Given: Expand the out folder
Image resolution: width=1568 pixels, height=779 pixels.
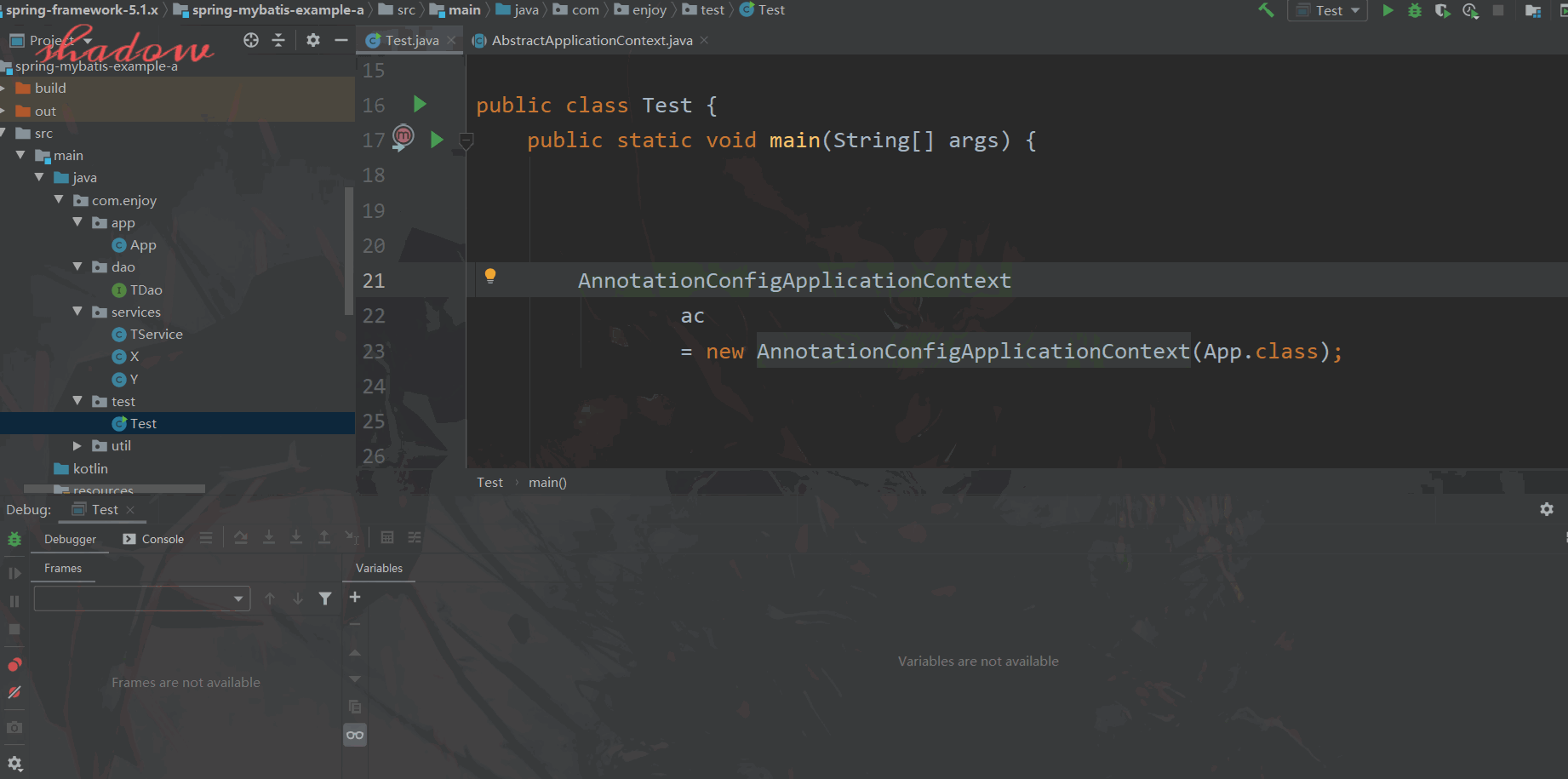Looking at the screenshot, I should (3, 112).
